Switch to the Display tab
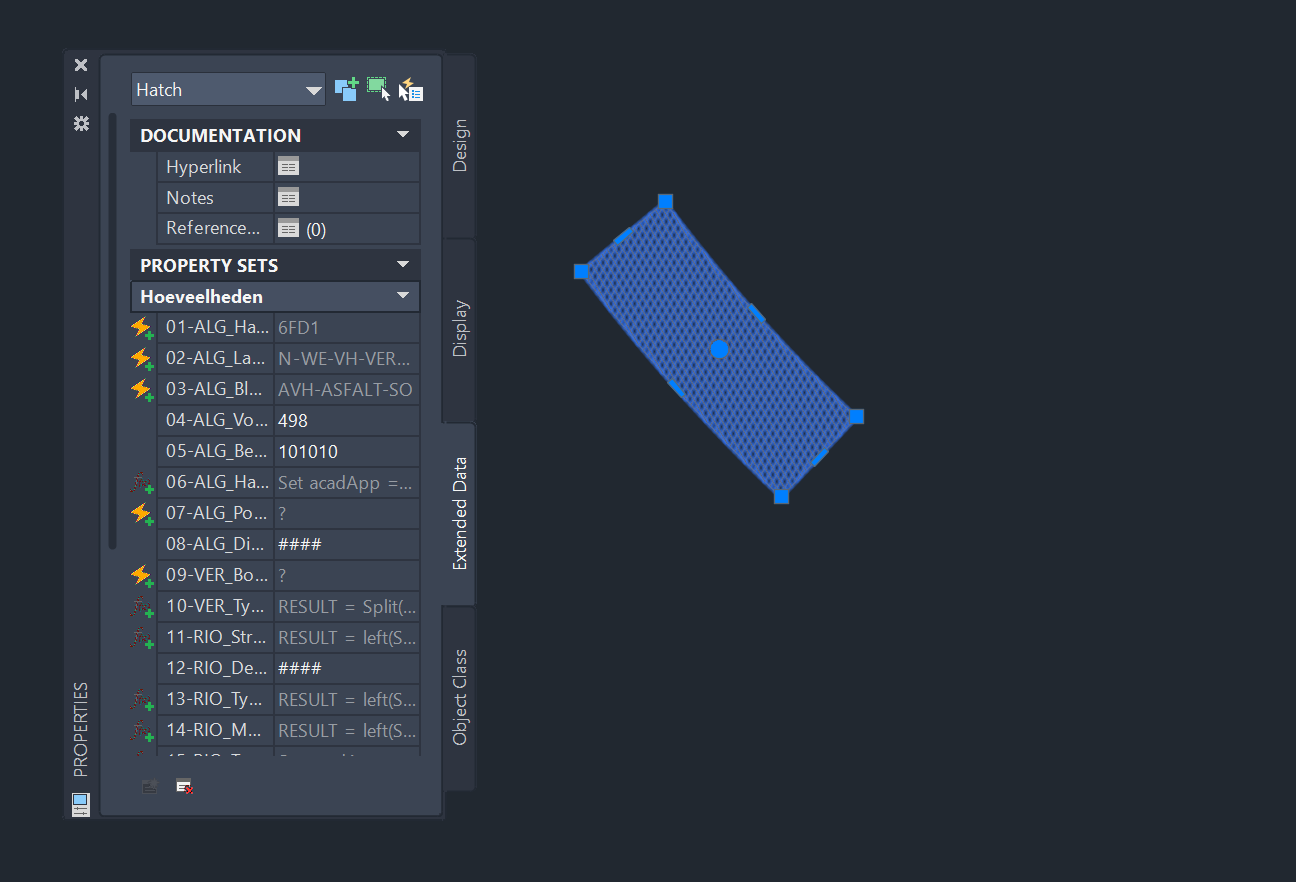 click(x=460, y=329)
